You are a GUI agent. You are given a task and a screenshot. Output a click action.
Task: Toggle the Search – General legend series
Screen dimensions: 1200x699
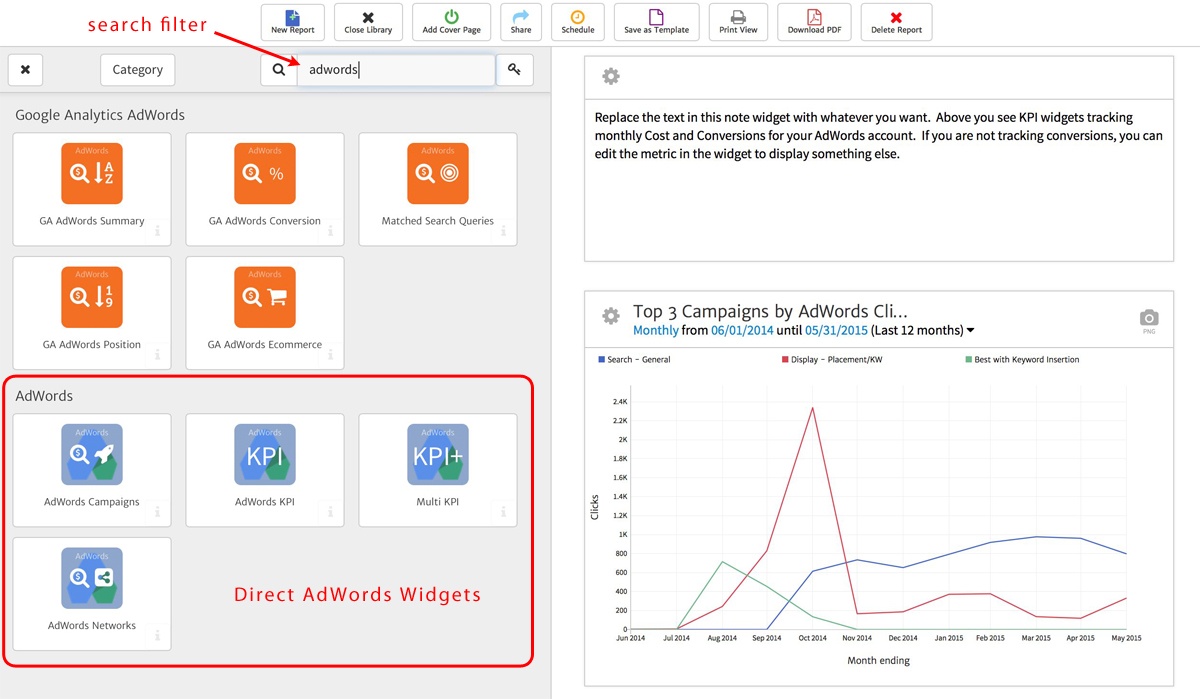click(634, 359)
